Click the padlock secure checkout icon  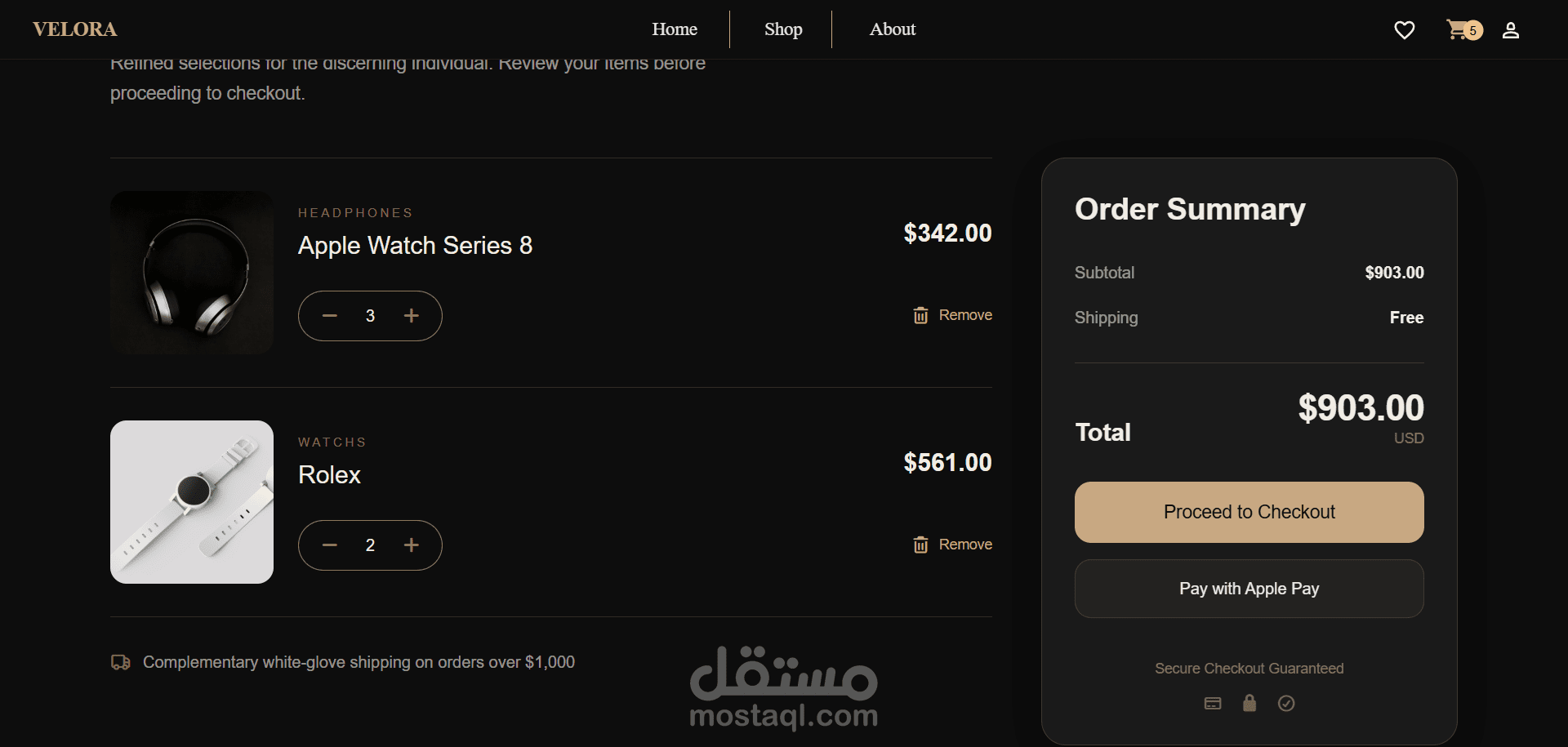coord(1249,703)
